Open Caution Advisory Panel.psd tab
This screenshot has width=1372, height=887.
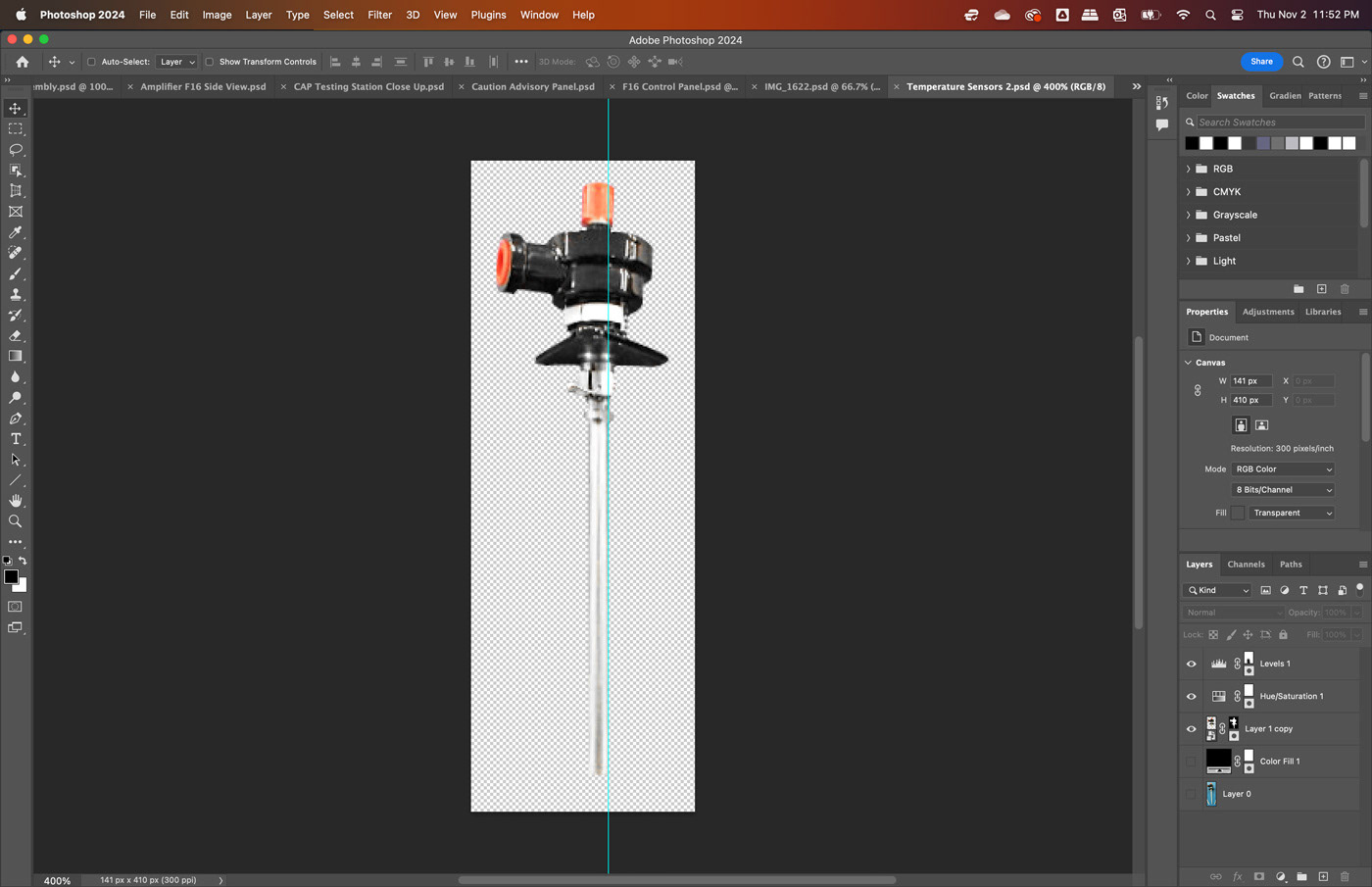(532, 86)
